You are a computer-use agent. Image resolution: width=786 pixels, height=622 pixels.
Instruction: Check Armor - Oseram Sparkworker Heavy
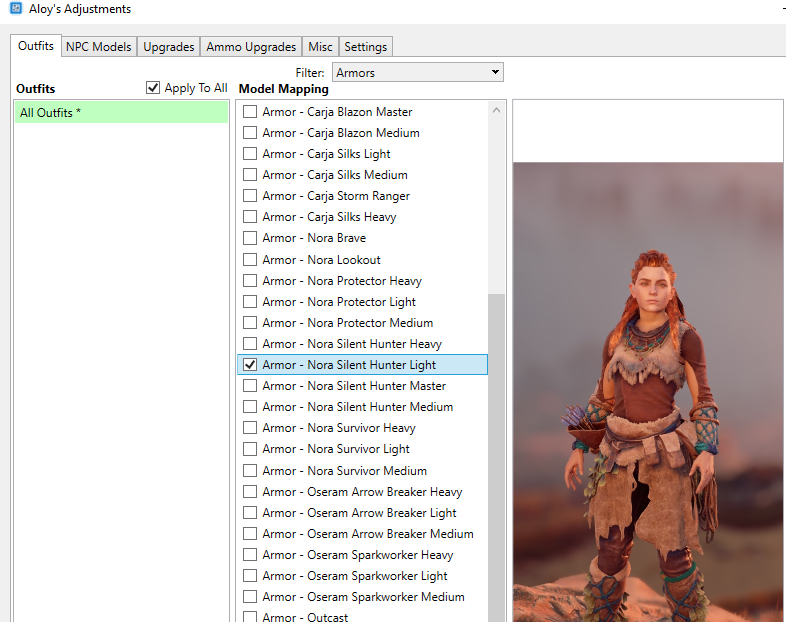250,555
